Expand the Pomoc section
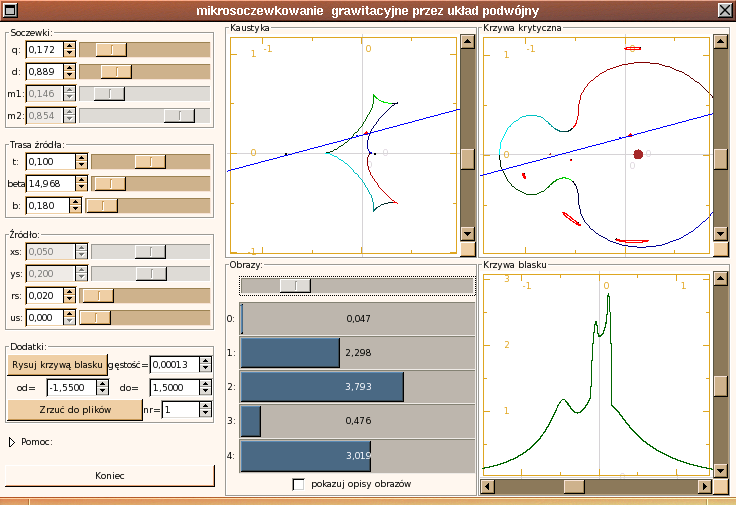 pos(12,442)
